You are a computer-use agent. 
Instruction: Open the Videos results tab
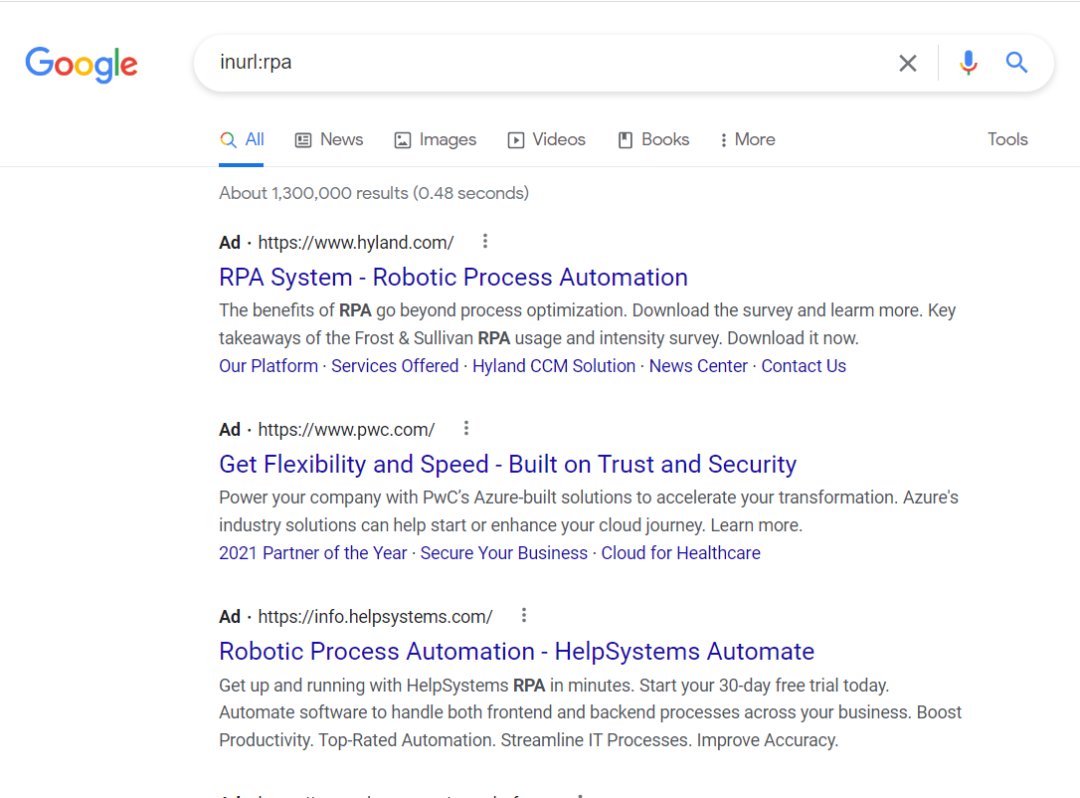(x=546, y=140)
